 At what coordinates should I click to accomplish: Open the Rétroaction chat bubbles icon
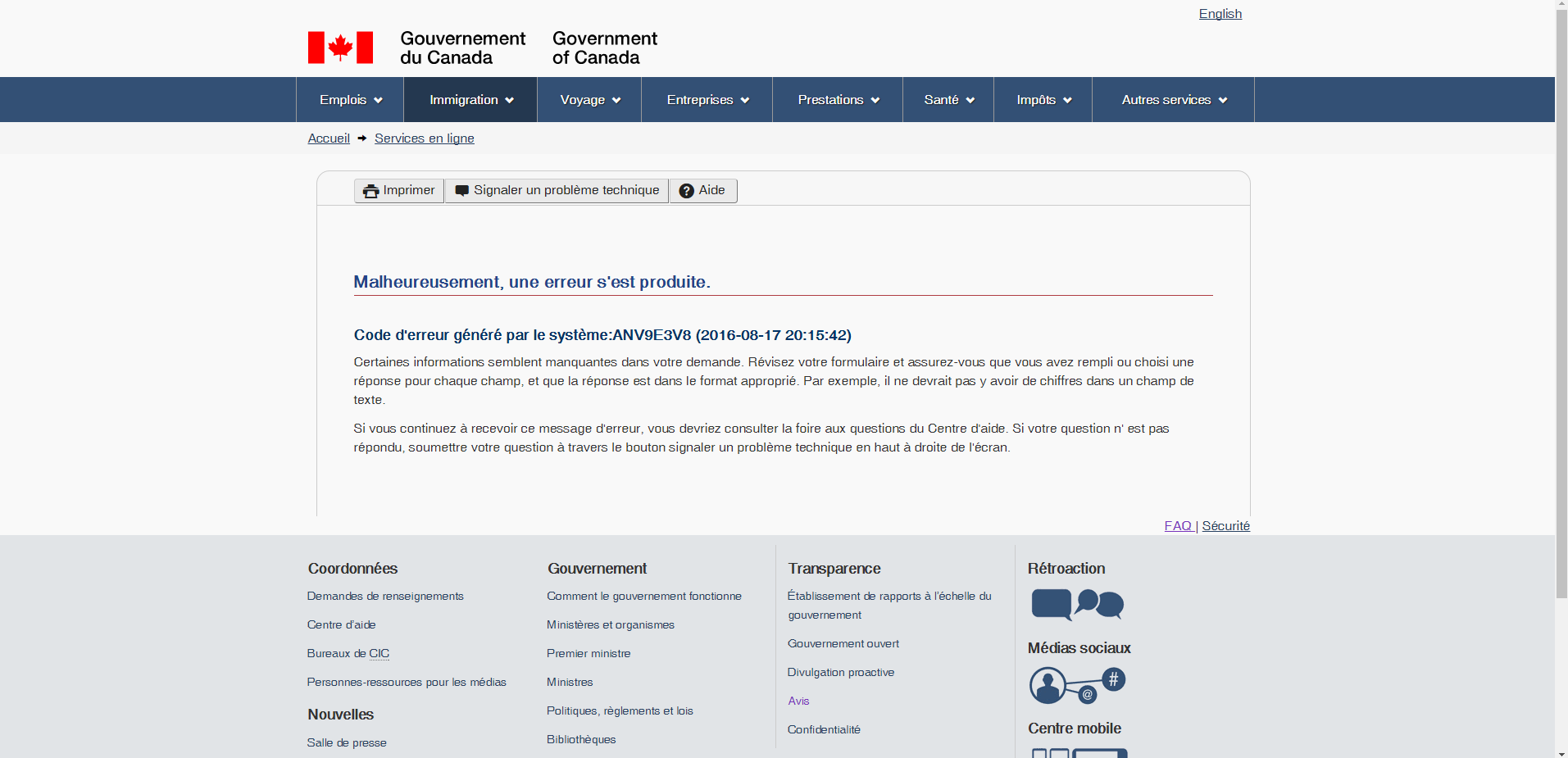click(x=1077, y=605)
